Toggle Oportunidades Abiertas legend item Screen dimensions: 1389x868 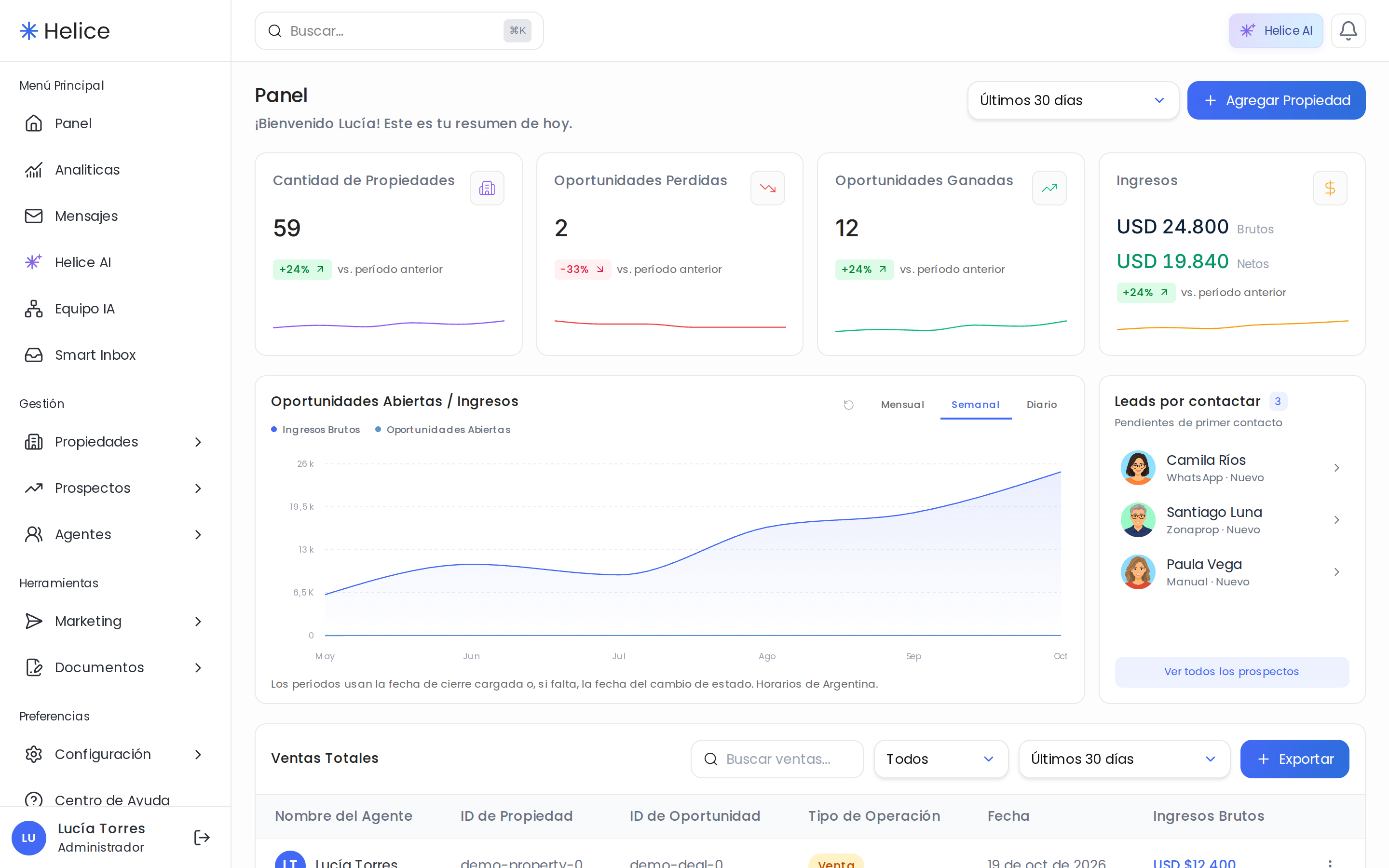pos(443,430)
